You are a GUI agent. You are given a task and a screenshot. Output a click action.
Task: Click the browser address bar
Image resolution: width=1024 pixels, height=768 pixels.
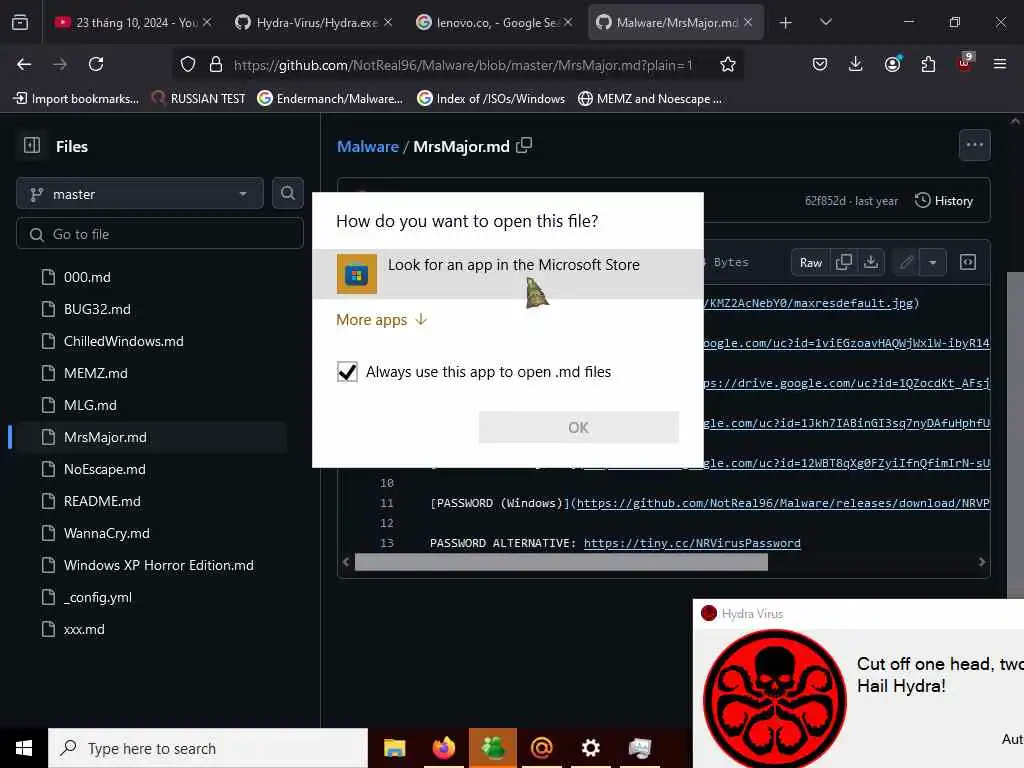tap(462, 64)
